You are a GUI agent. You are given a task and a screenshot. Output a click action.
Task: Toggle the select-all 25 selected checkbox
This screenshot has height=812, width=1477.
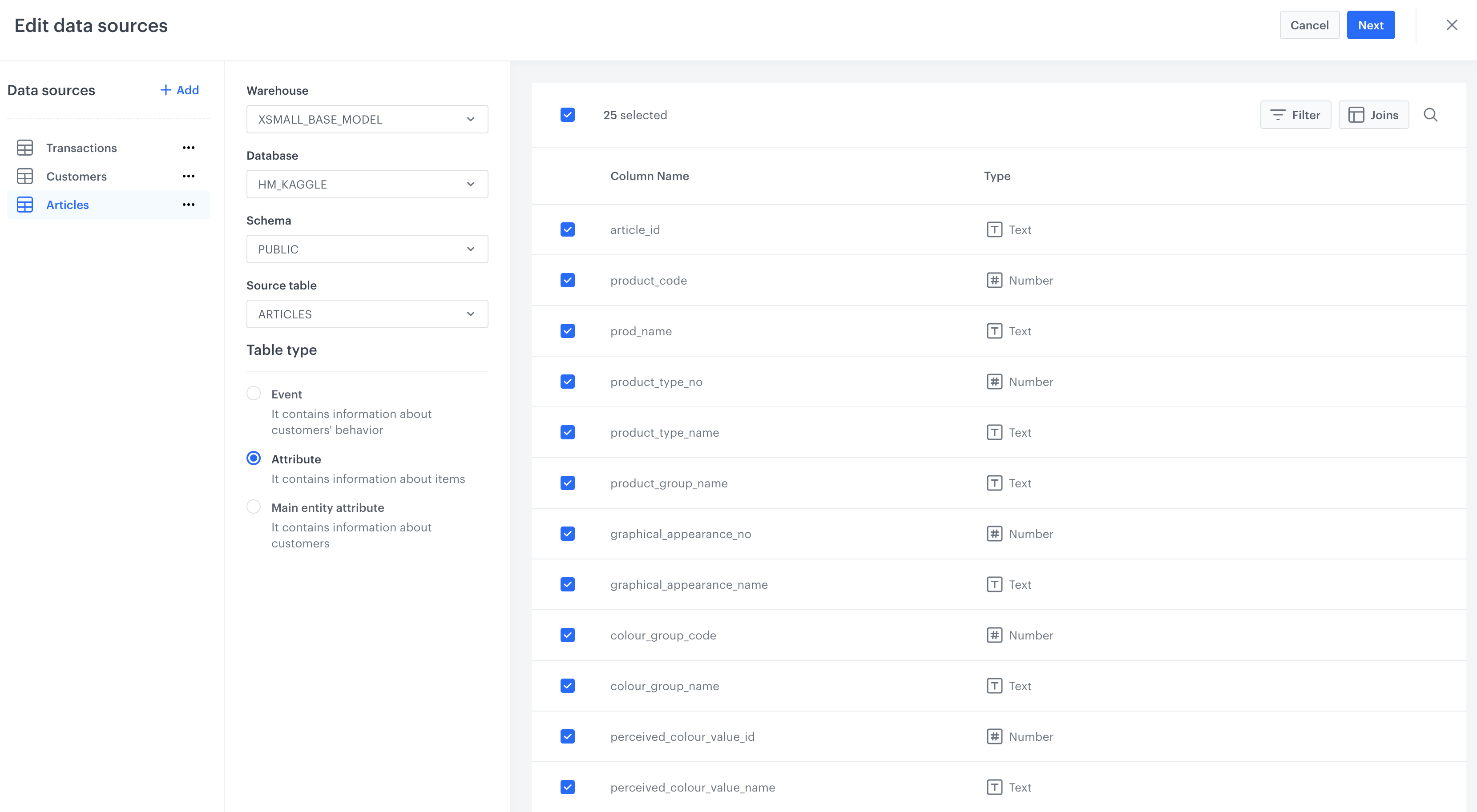[x=568, y=115]
